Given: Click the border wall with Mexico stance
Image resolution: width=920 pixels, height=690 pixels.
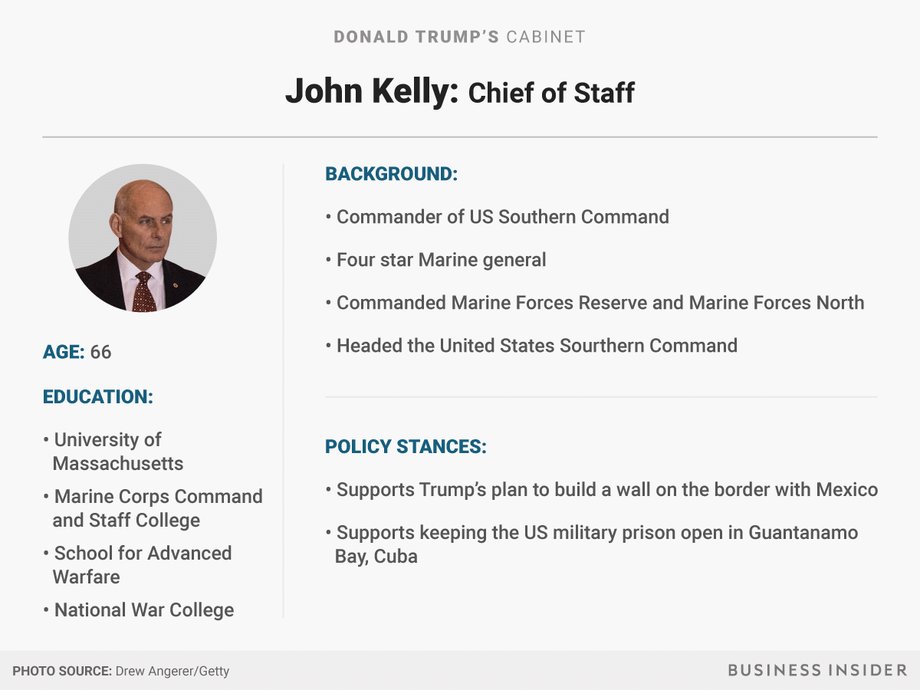Looking at the screenshot, I should click(601, 490).
